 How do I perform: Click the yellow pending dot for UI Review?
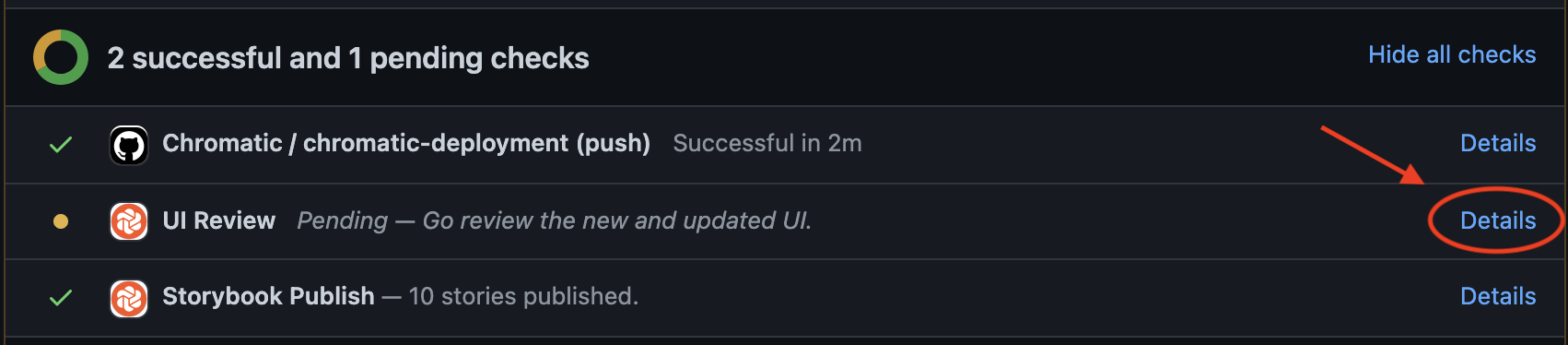pyautogui.click(x=61, y=221)
